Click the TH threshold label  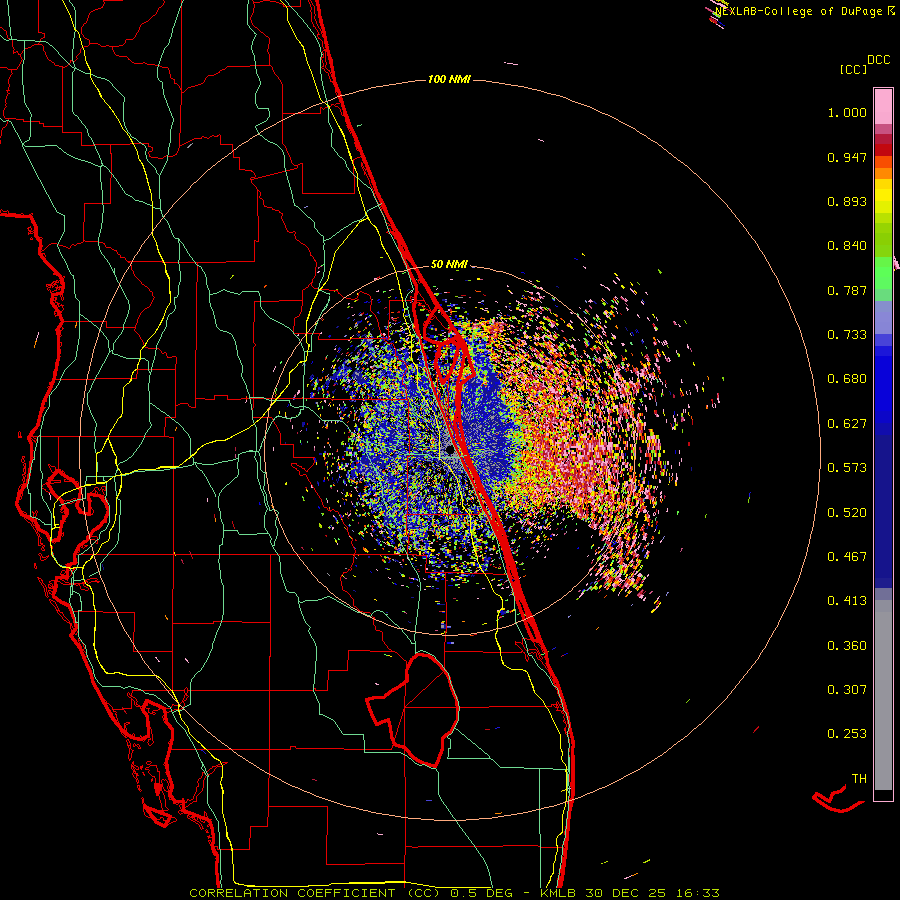click(859, 779)
